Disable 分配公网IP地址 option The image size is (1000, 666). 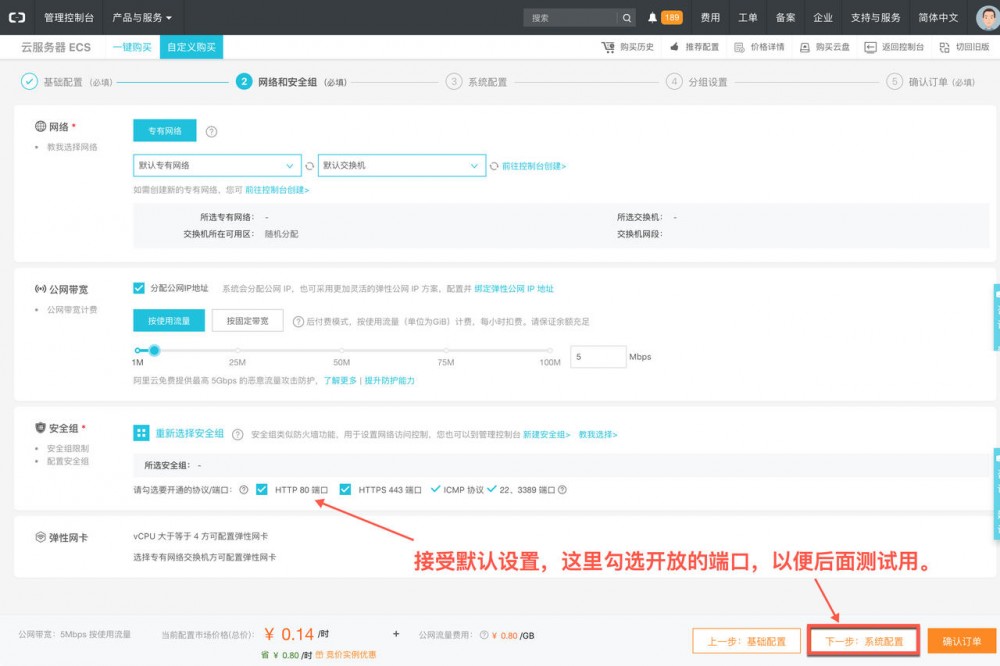[x=139, y=288]
